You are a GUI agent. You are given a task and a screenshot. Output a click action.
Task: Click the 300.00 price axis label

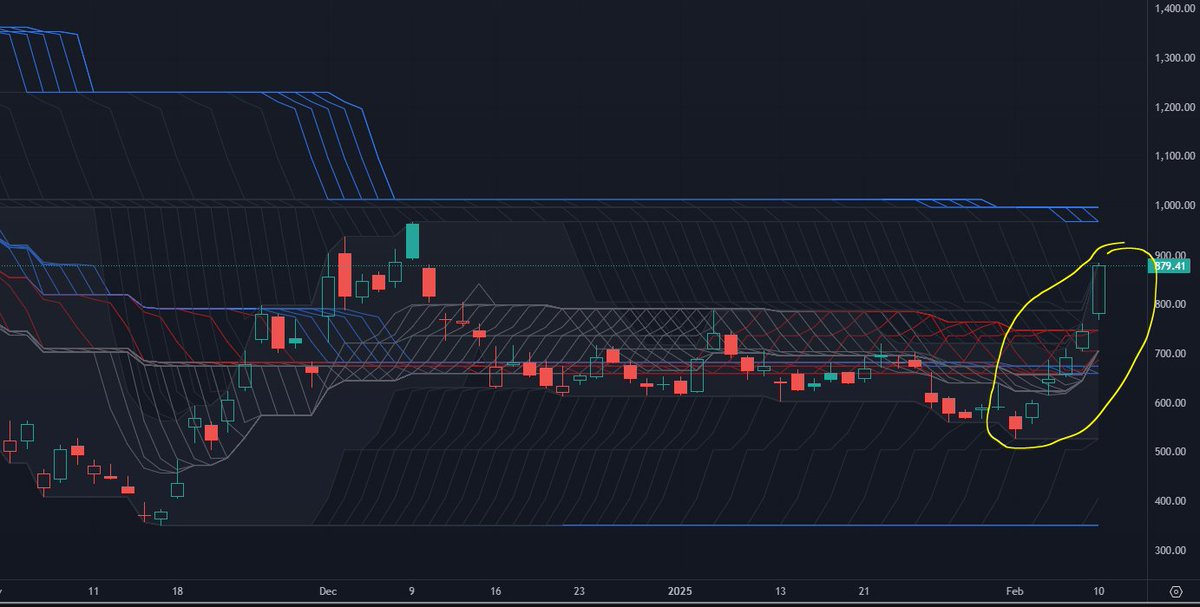(1169, 551)
